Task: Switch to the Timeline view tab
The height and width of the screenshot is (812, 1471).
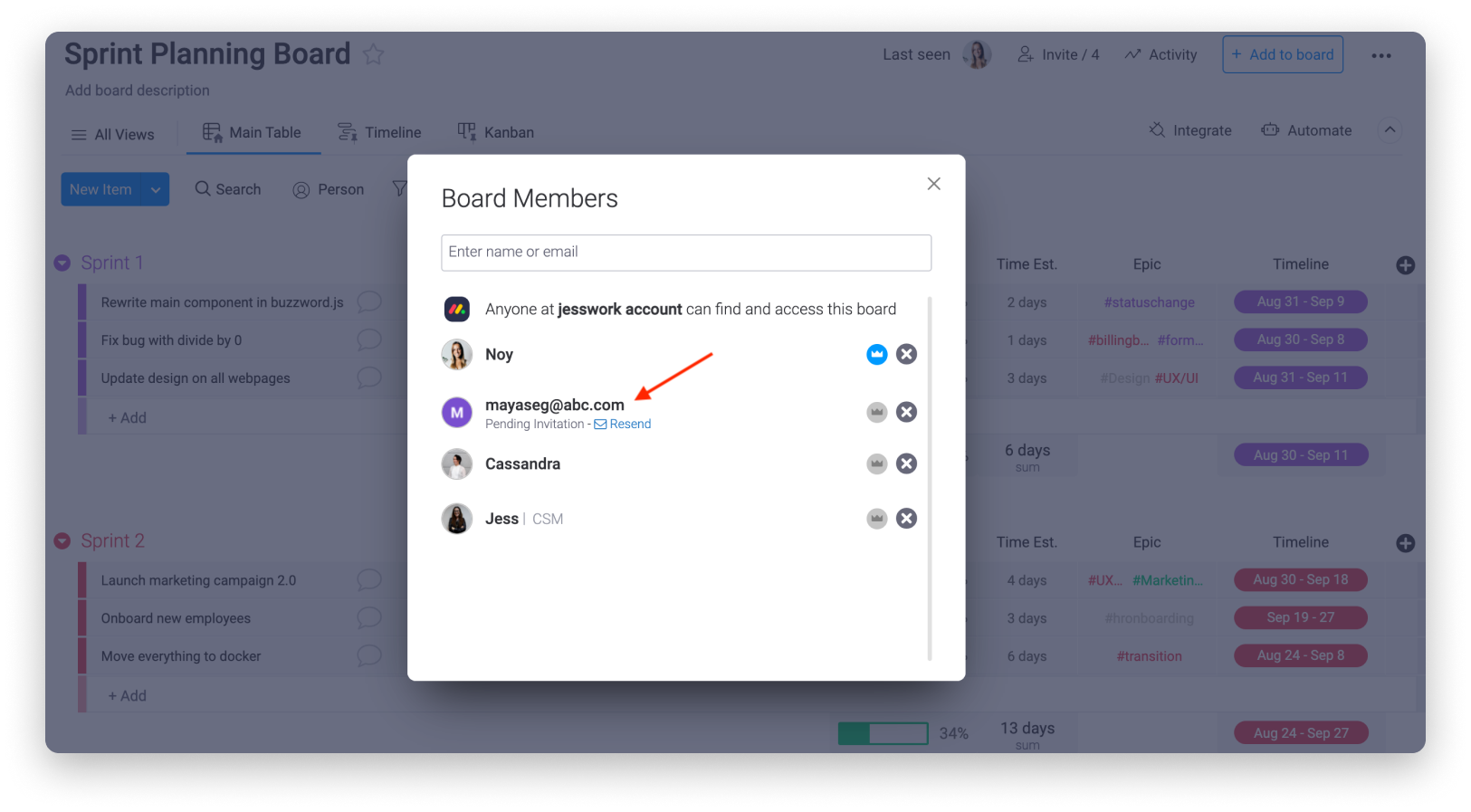Action: (379, 132)
